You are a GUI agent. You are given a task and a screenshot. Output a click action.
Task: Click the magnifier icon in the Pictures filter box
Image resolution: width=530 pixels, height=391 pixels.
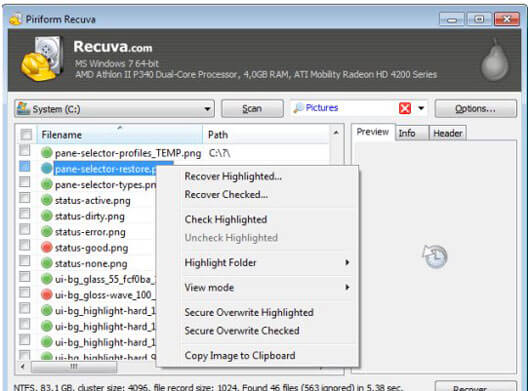click(298, 108)
